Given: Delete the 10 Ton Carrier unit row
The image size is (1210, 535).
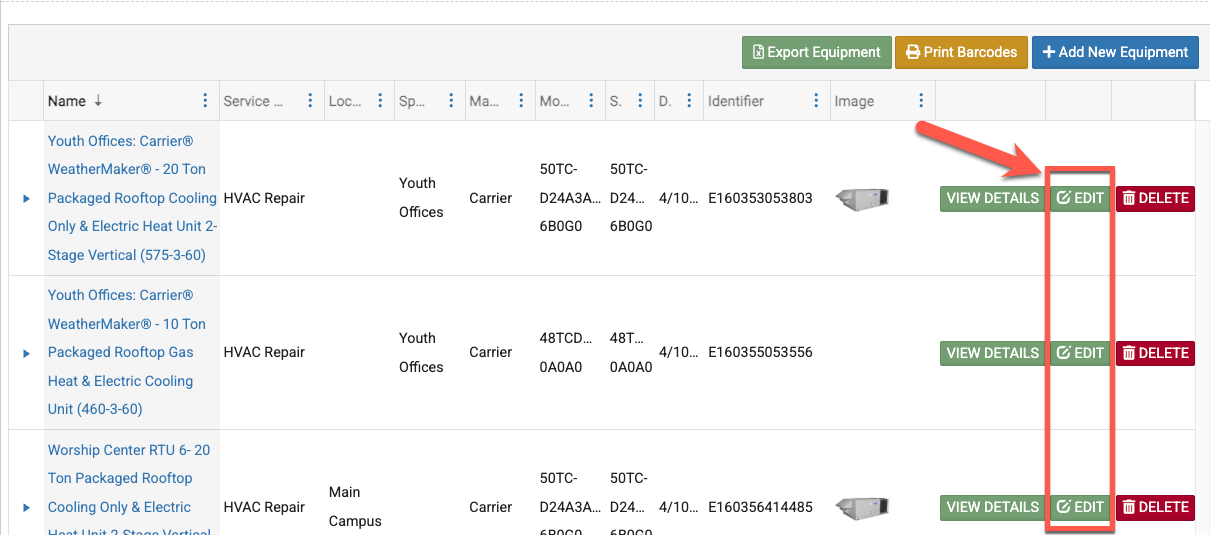Looking at the screenshot, I should 1155,353.
